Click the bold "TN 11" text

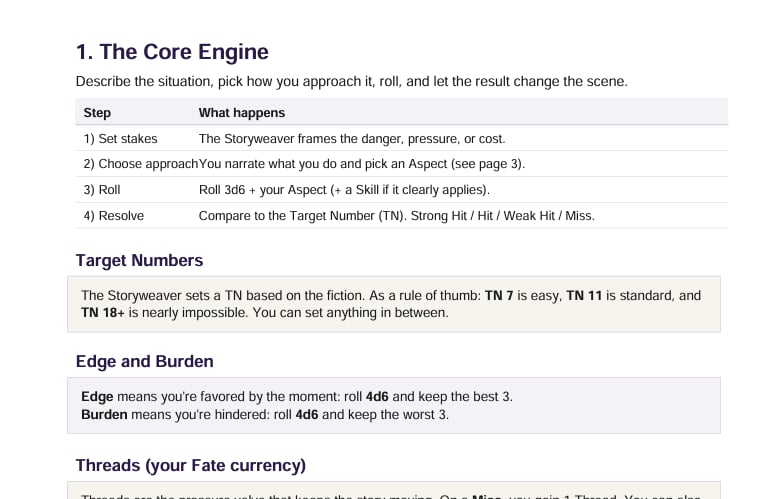(x=586, y=296)
